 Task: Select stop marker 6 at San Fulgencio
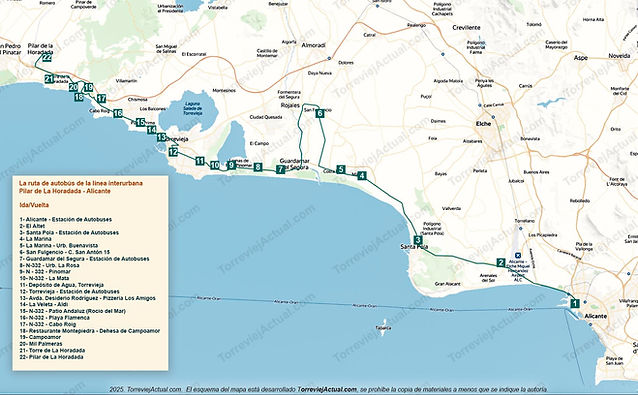click(320, 113)
